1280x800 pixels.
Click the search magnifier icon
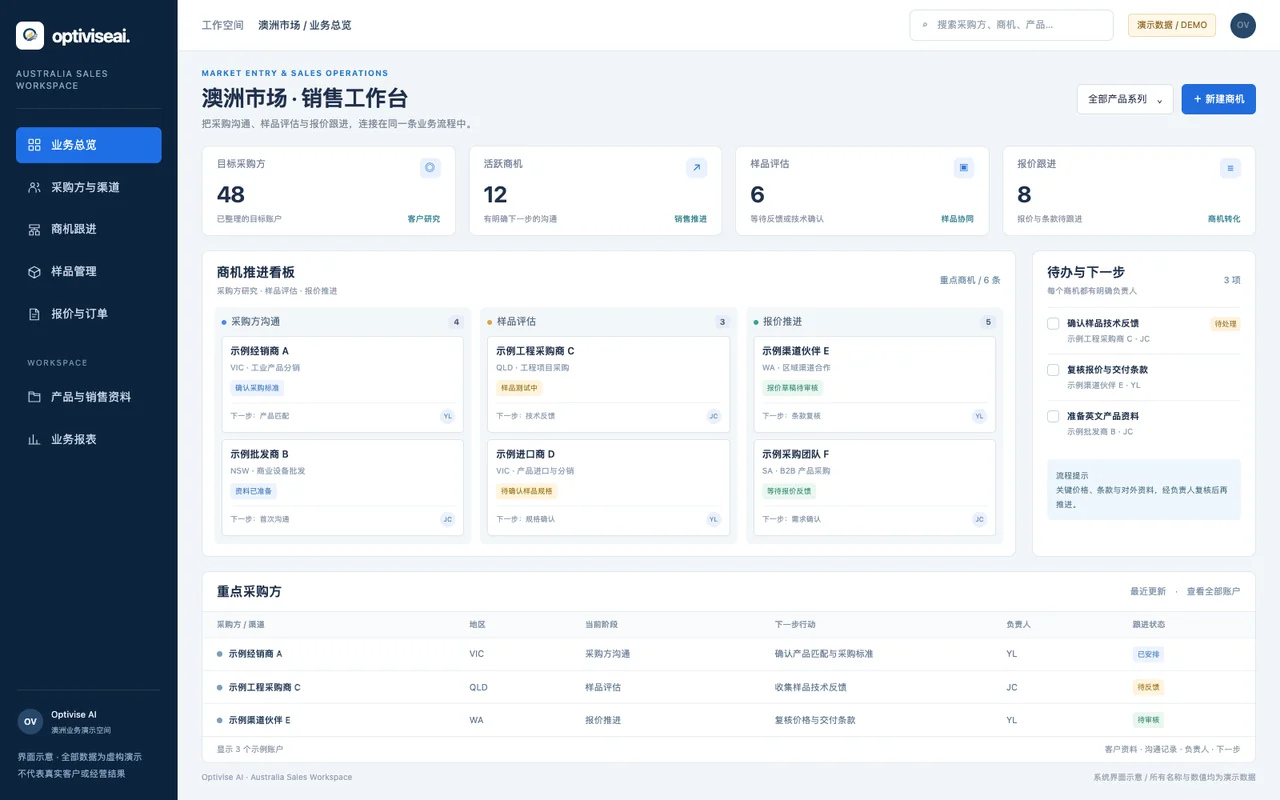925,25
